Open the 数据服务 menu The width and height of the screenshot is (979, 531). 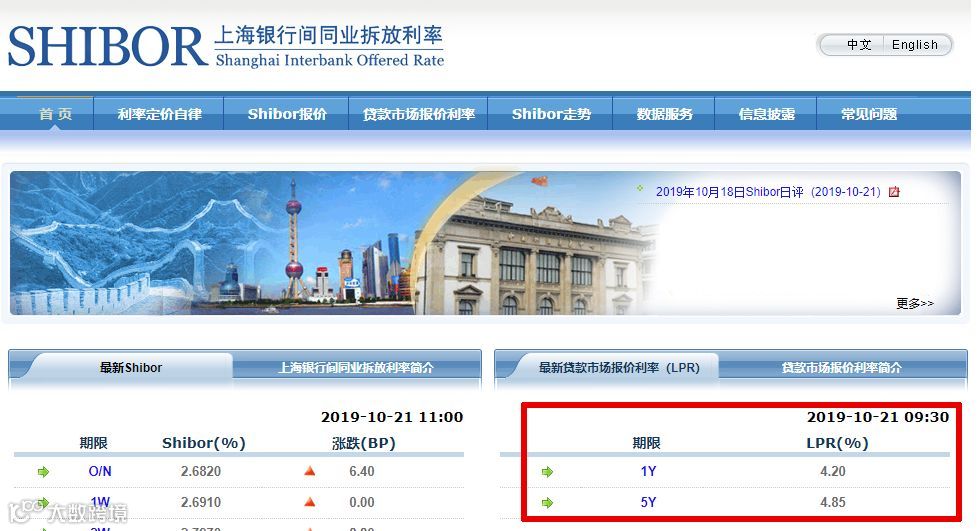point(664,114)
